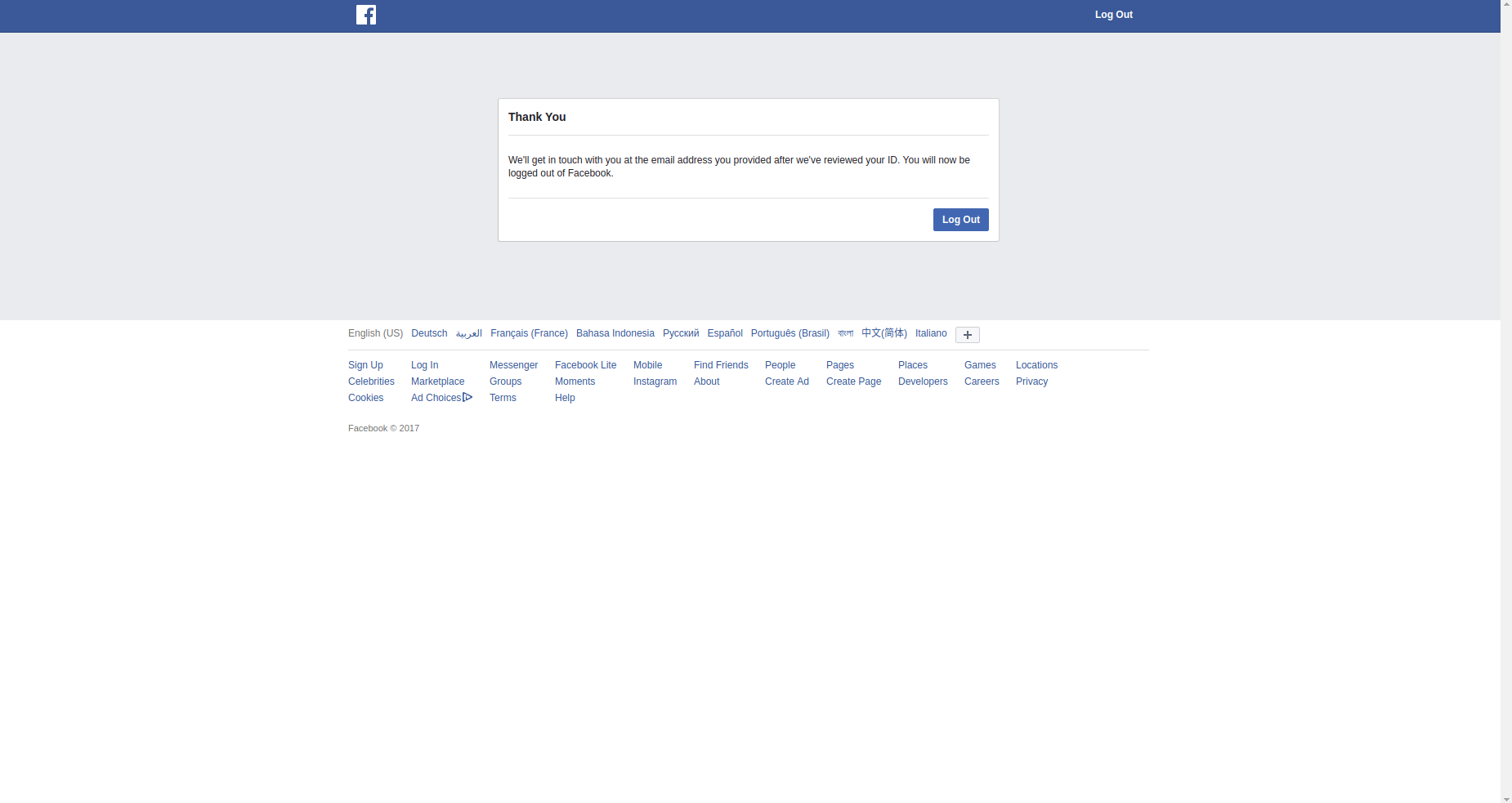Open the Locations footer link
This screenshot has width=1512, height=803.
(x=1036, y=365)
